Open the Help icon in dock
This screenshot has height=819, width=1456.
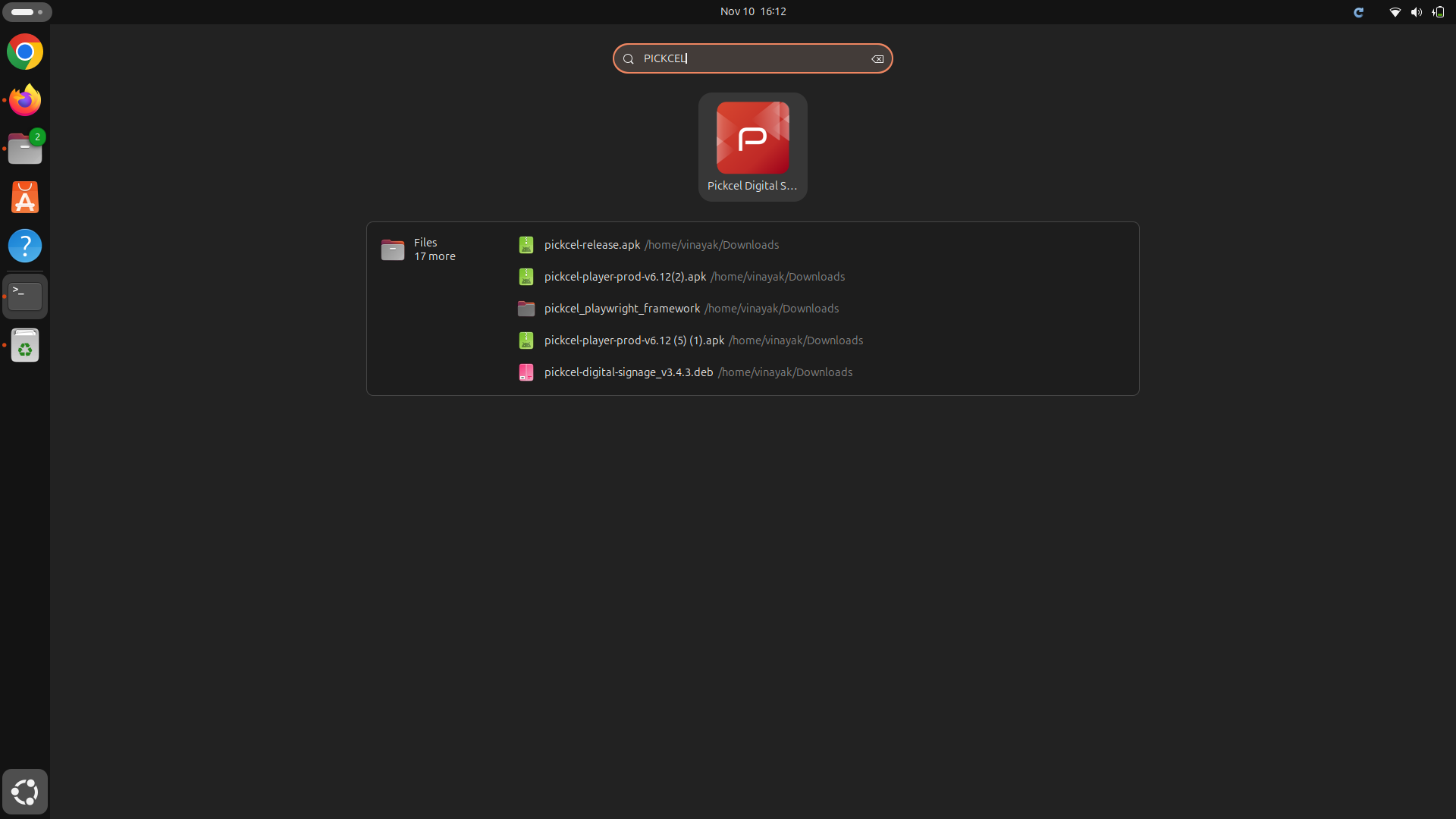25,246
